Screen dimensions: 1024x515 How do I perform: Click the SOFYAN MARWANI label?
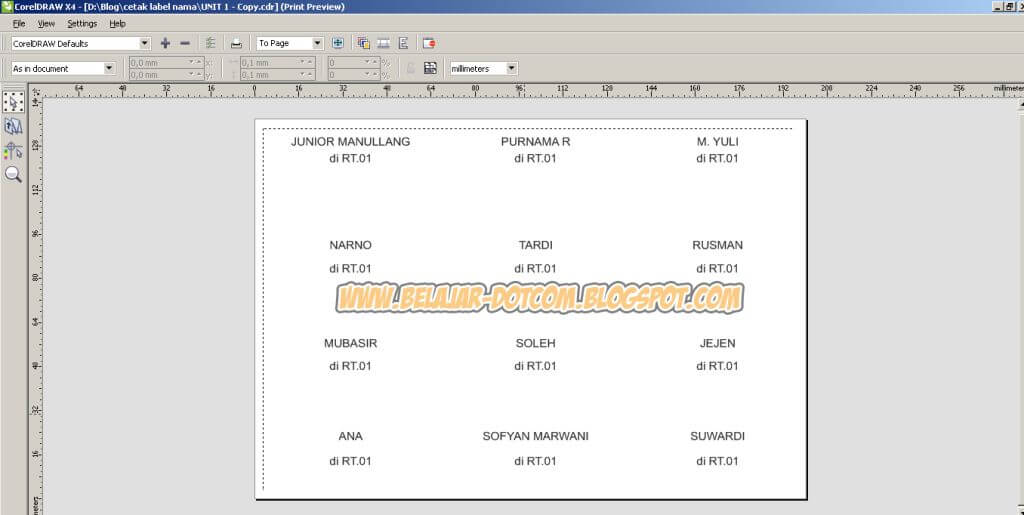click(x=536, y=436)
